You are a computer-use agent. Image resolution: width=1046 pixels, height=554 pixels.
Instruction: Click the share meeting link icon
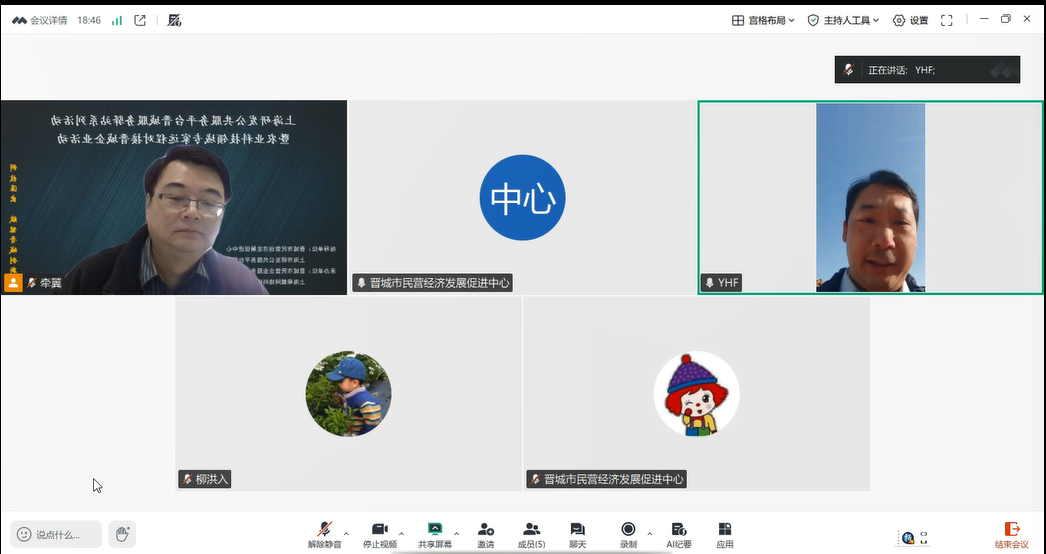pyautogui.click(x=140, y=21)
